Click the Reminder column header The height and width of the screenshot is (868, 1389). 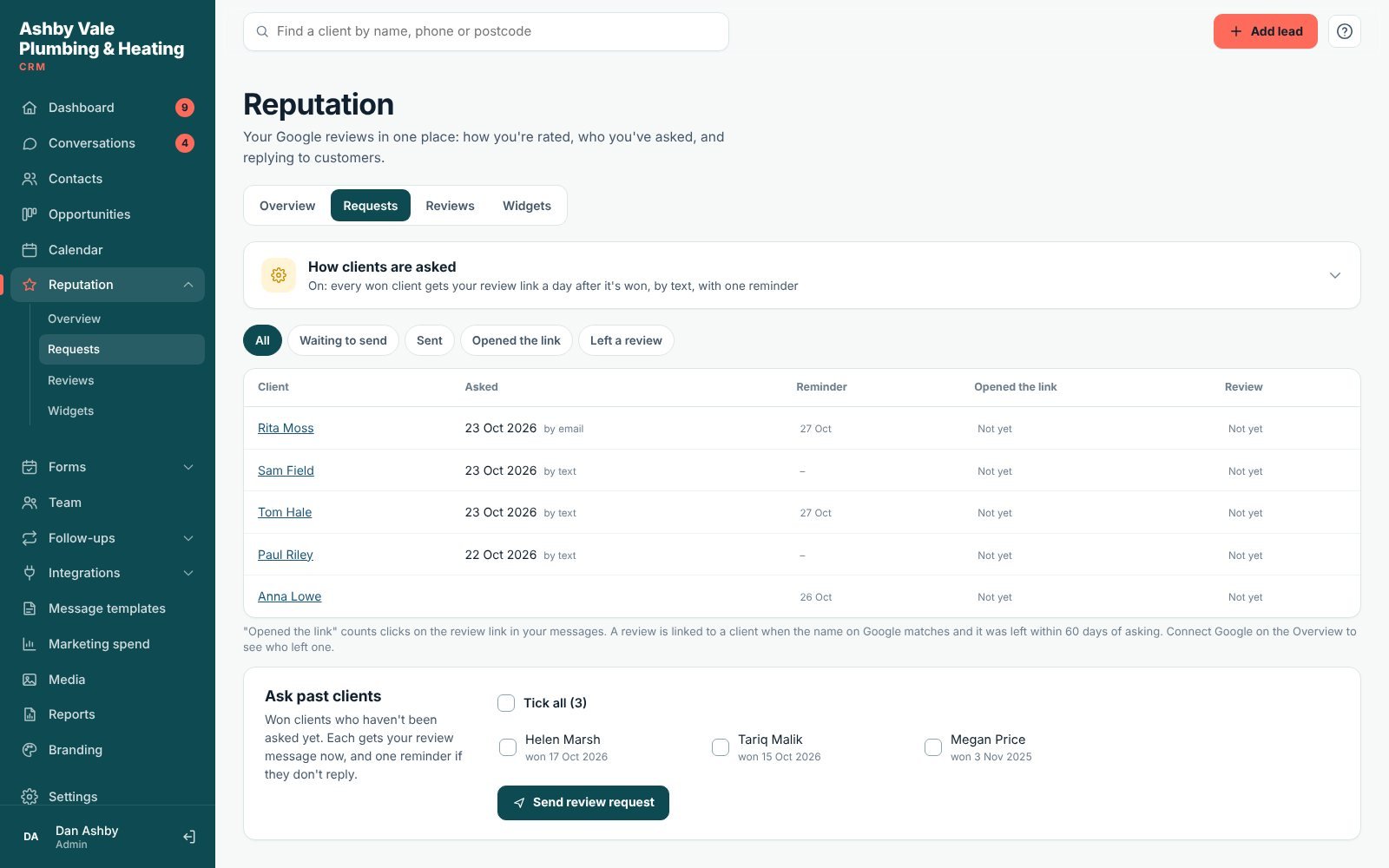click(x=821, y=387)
